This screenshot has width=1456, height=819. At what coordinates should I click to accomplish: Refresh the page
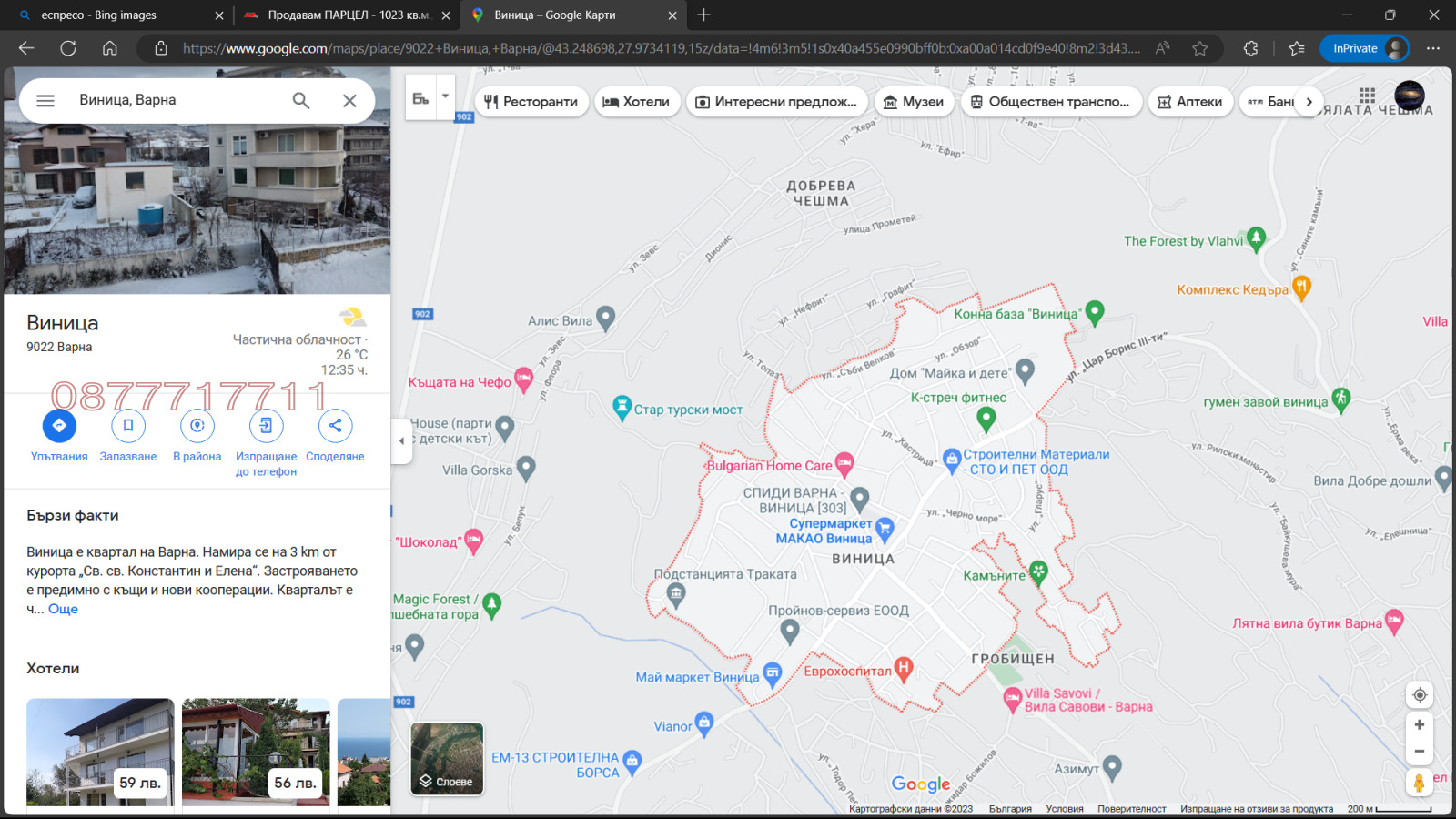pyautogui.click(x=68, y=48)
